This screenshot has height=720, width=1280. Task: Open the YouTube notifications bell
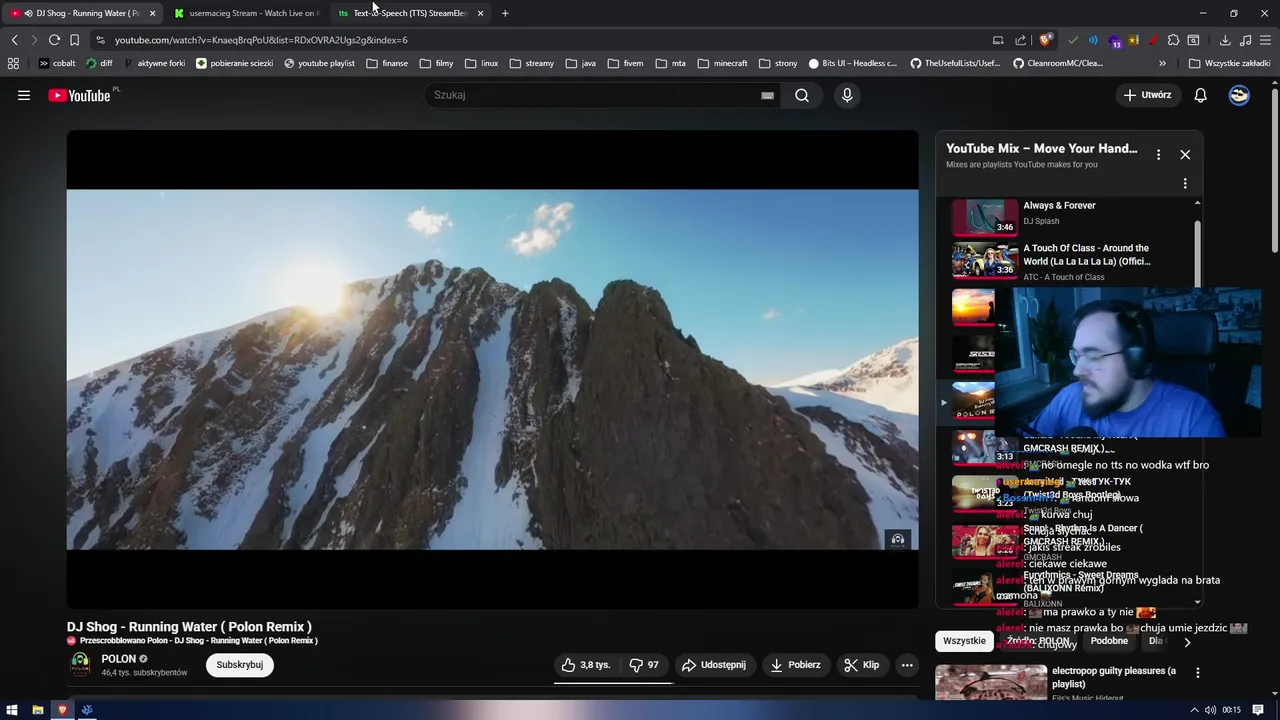click(1200, 95)
